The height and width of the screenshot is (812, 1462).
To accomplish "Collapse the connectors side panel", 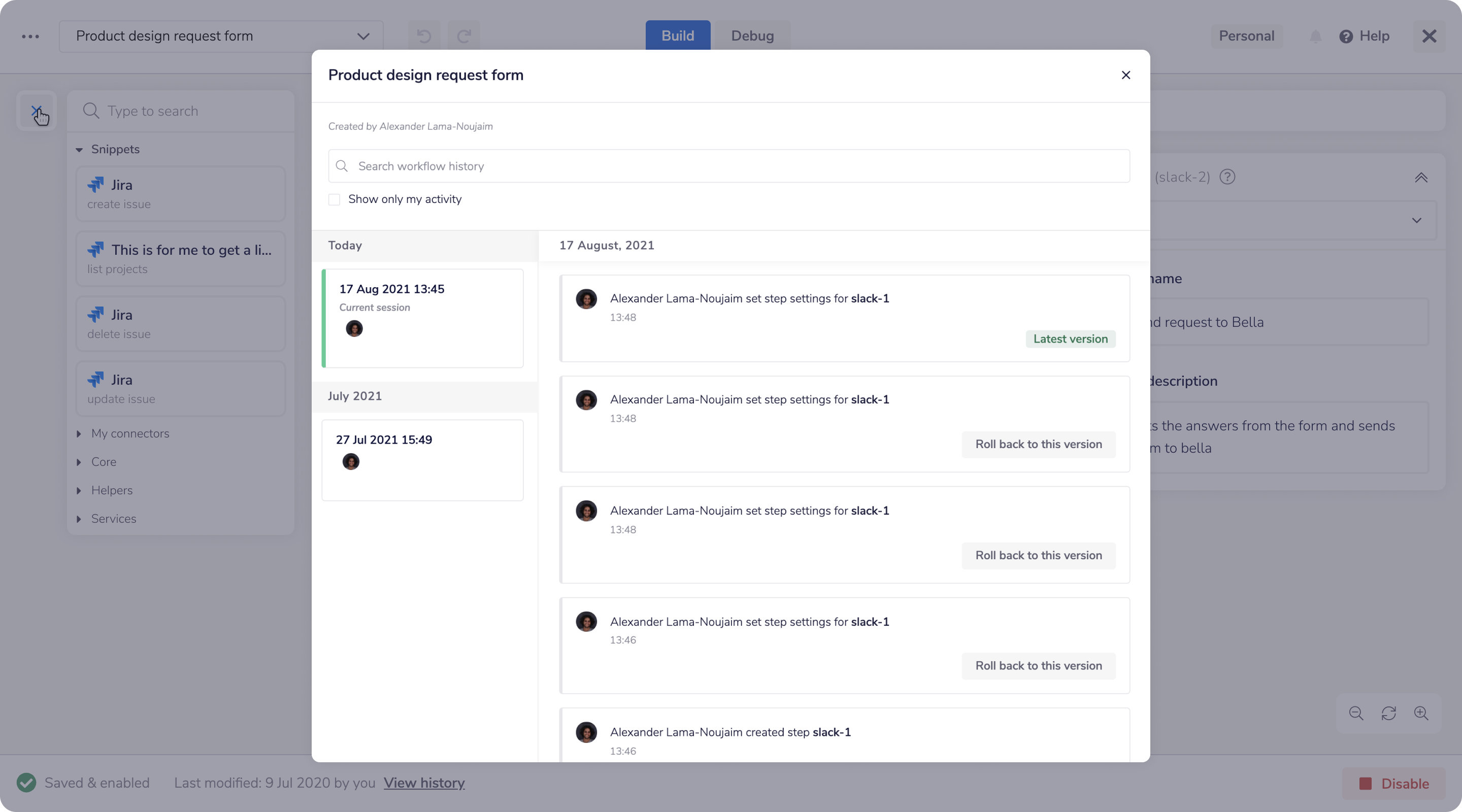I will 37,111.
